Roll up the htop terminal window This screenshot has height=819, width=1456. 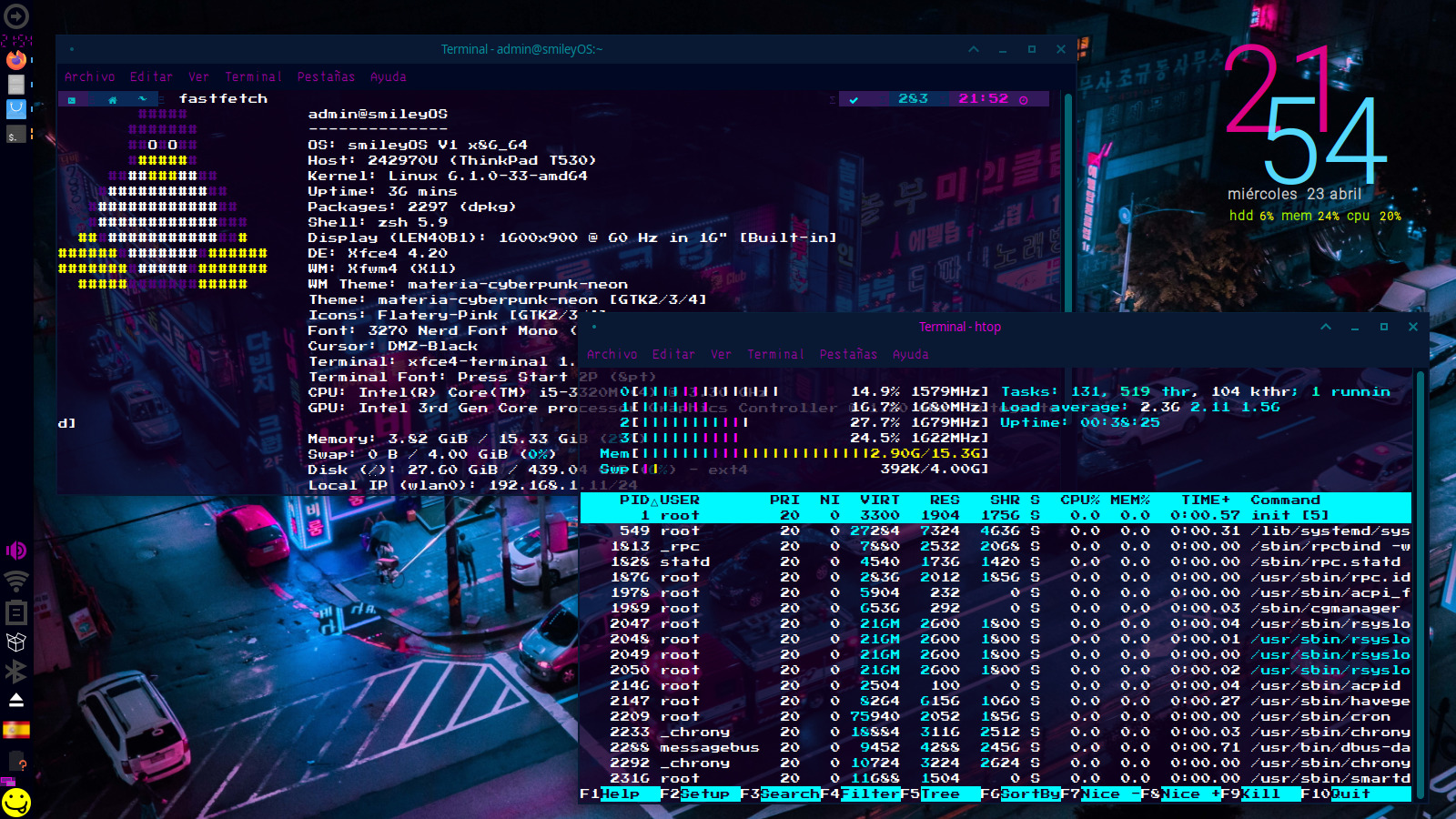[1326, 327]
